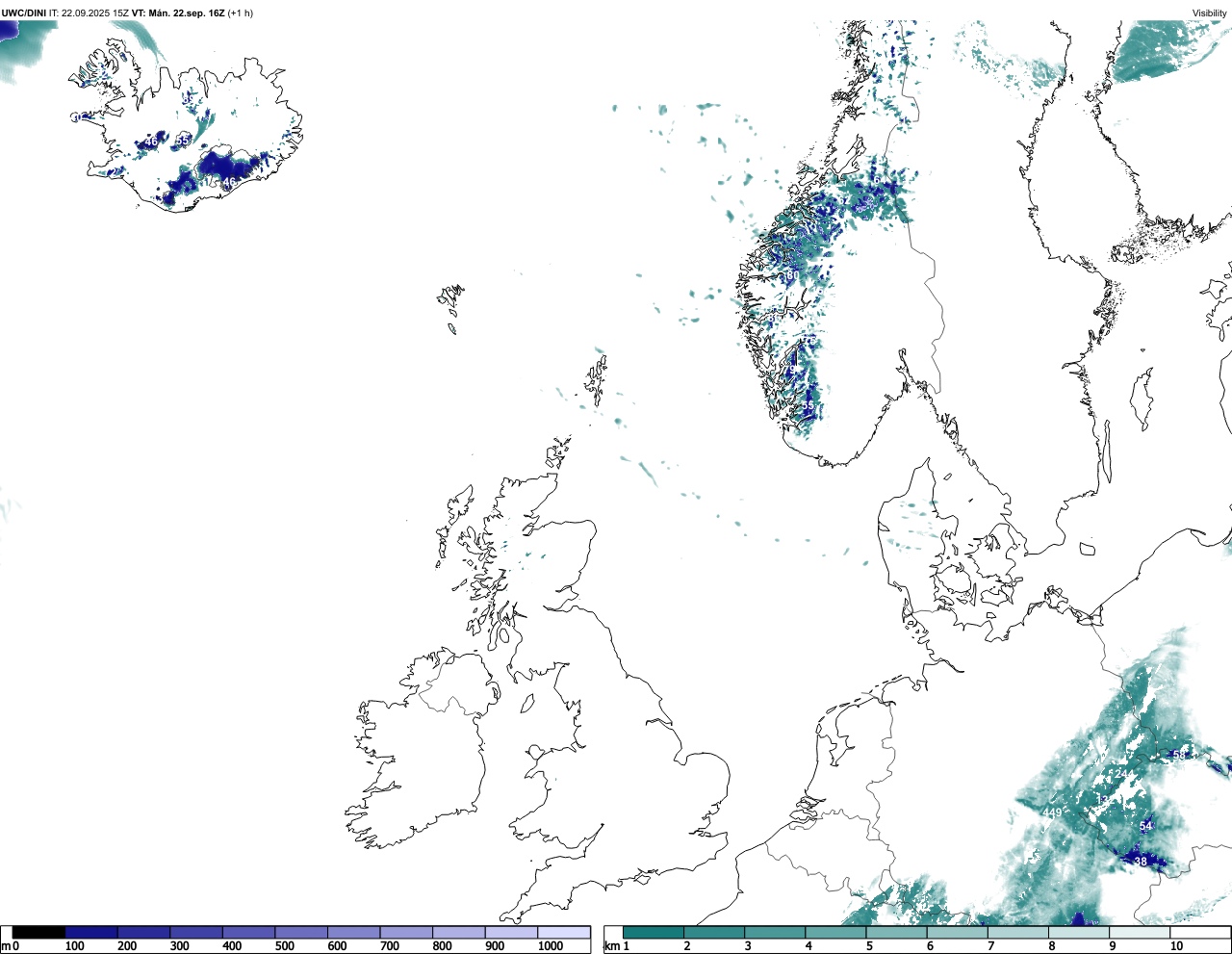Screen dimensions: 1232x954
Task: Click the 'IT: 22.09.2025 15Z' initial time text
Action: pyautogui.click(x=89, y=13)
